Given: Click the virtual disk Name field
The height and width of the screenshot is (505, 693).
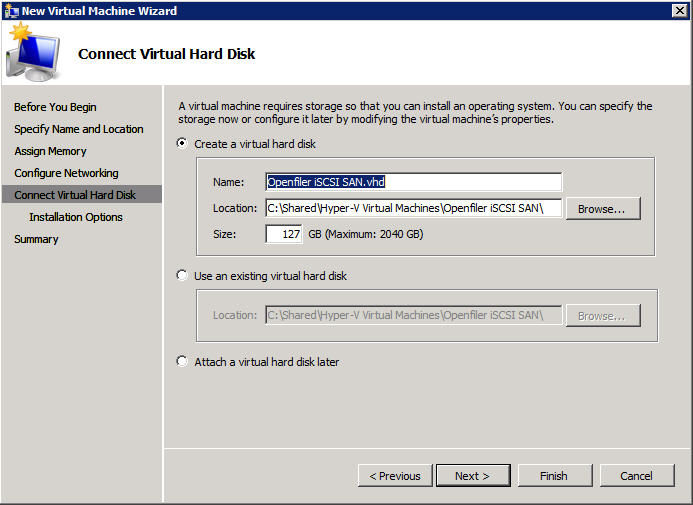Looking at the screenshot, I should click(x=413, y=182).
